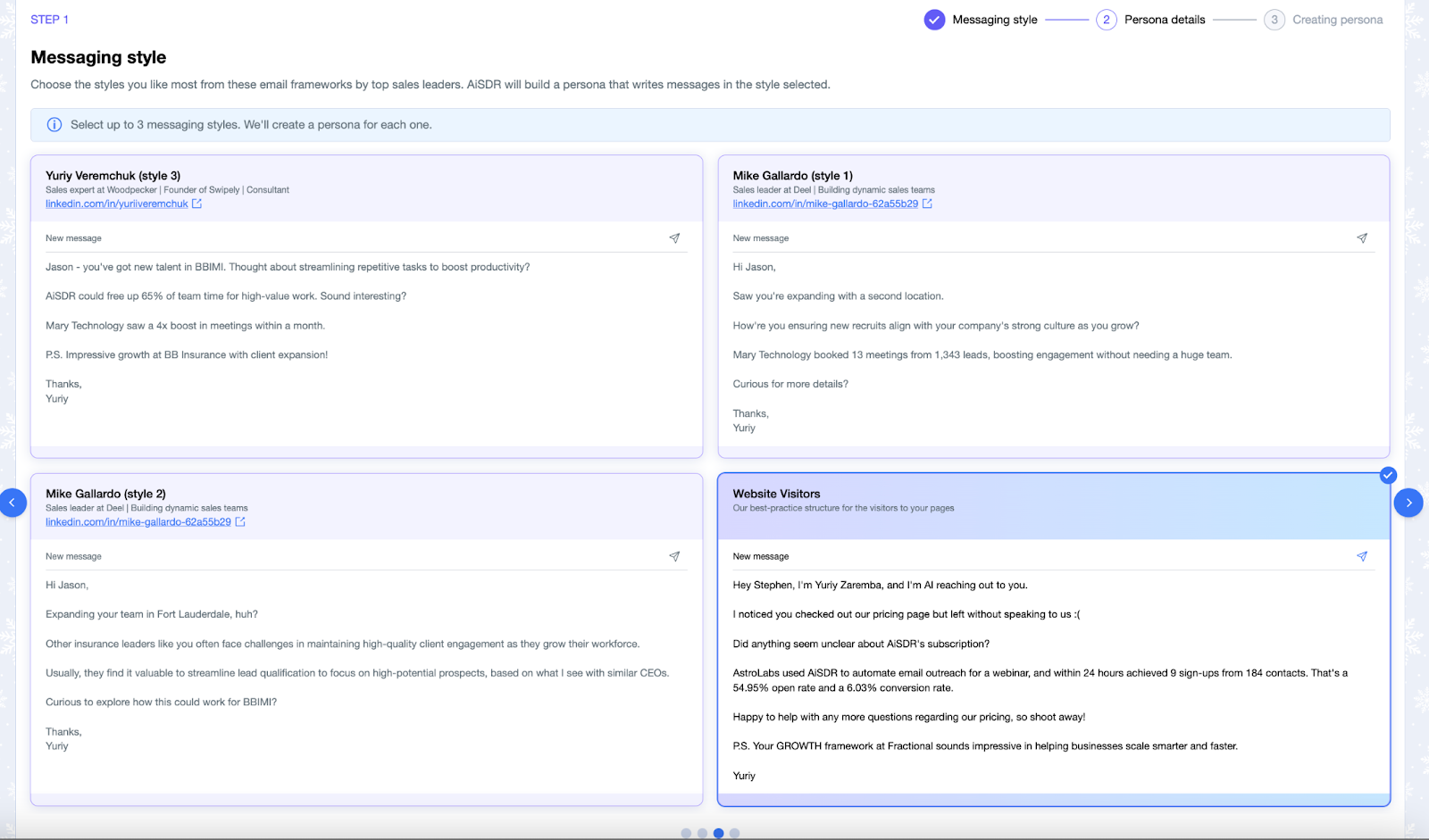Go to next styles with right arrow
Viewport: 1429px width, 840px height.
coord(1408,503)
